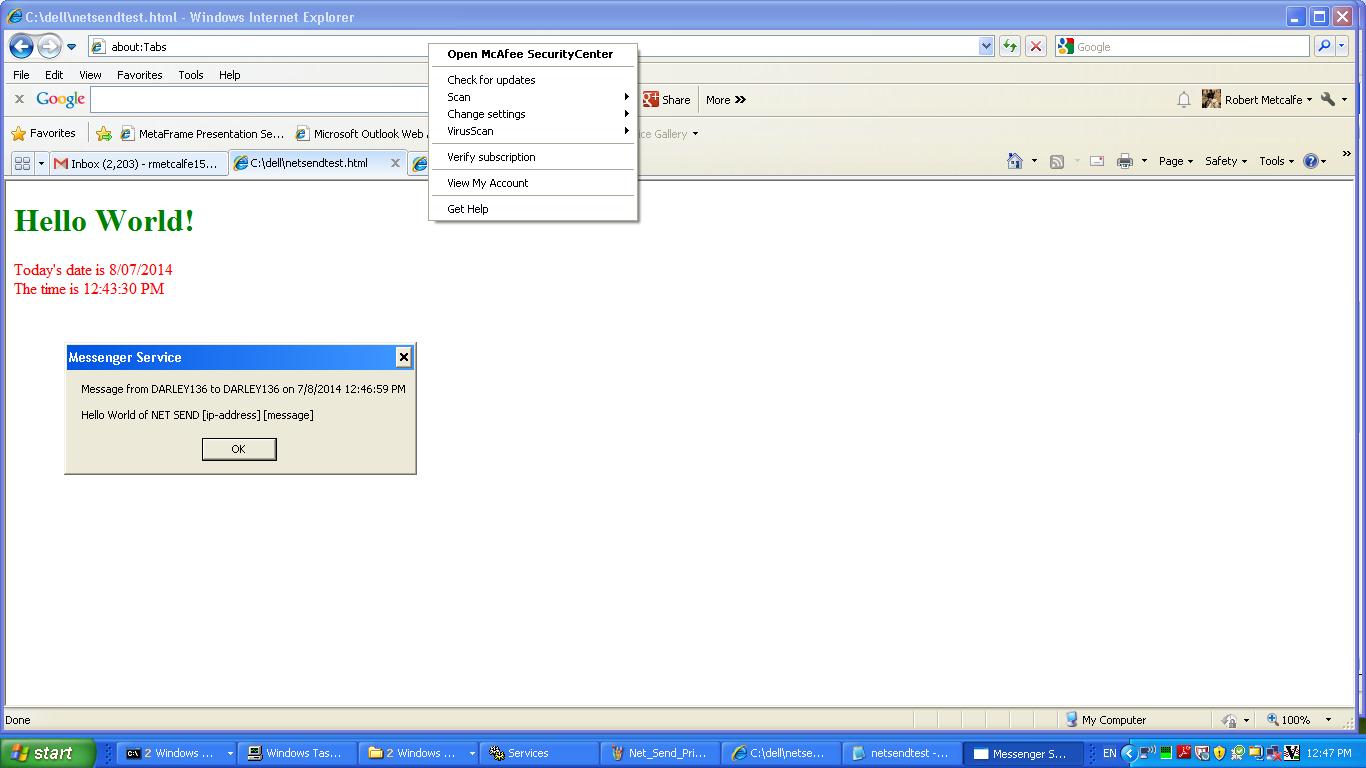Open the File menu
Viewport: 1366px width, 768px height.
point(21,75)
